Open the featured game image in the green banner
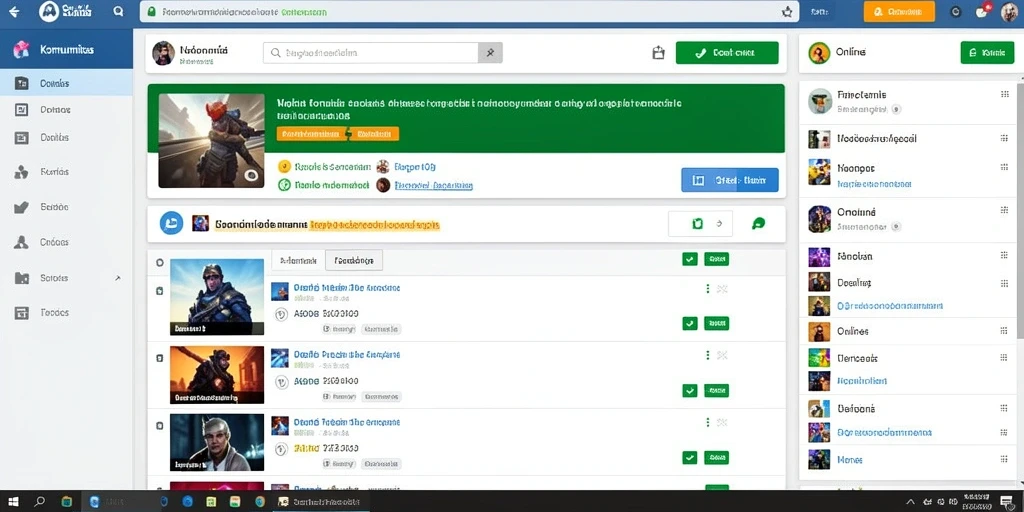 [x=212, y=140]
